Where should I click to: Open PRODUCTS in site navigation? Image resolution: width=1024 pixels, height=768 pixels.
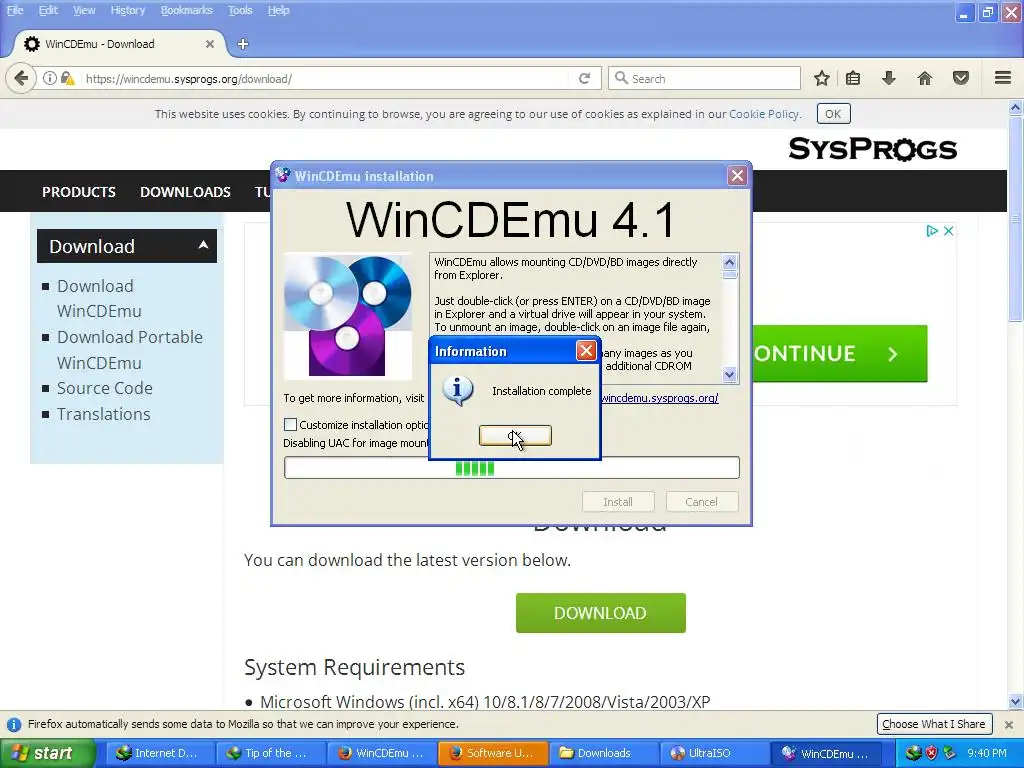coord(79,192)
